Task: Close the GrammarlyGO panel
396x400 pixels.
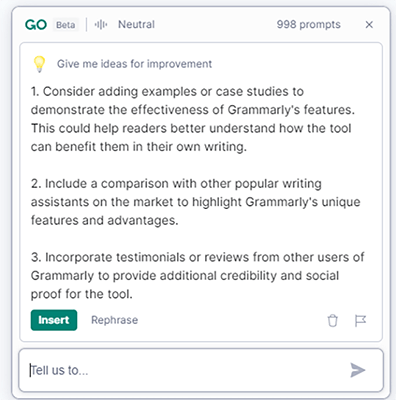Action: click(x=369, y=25)
